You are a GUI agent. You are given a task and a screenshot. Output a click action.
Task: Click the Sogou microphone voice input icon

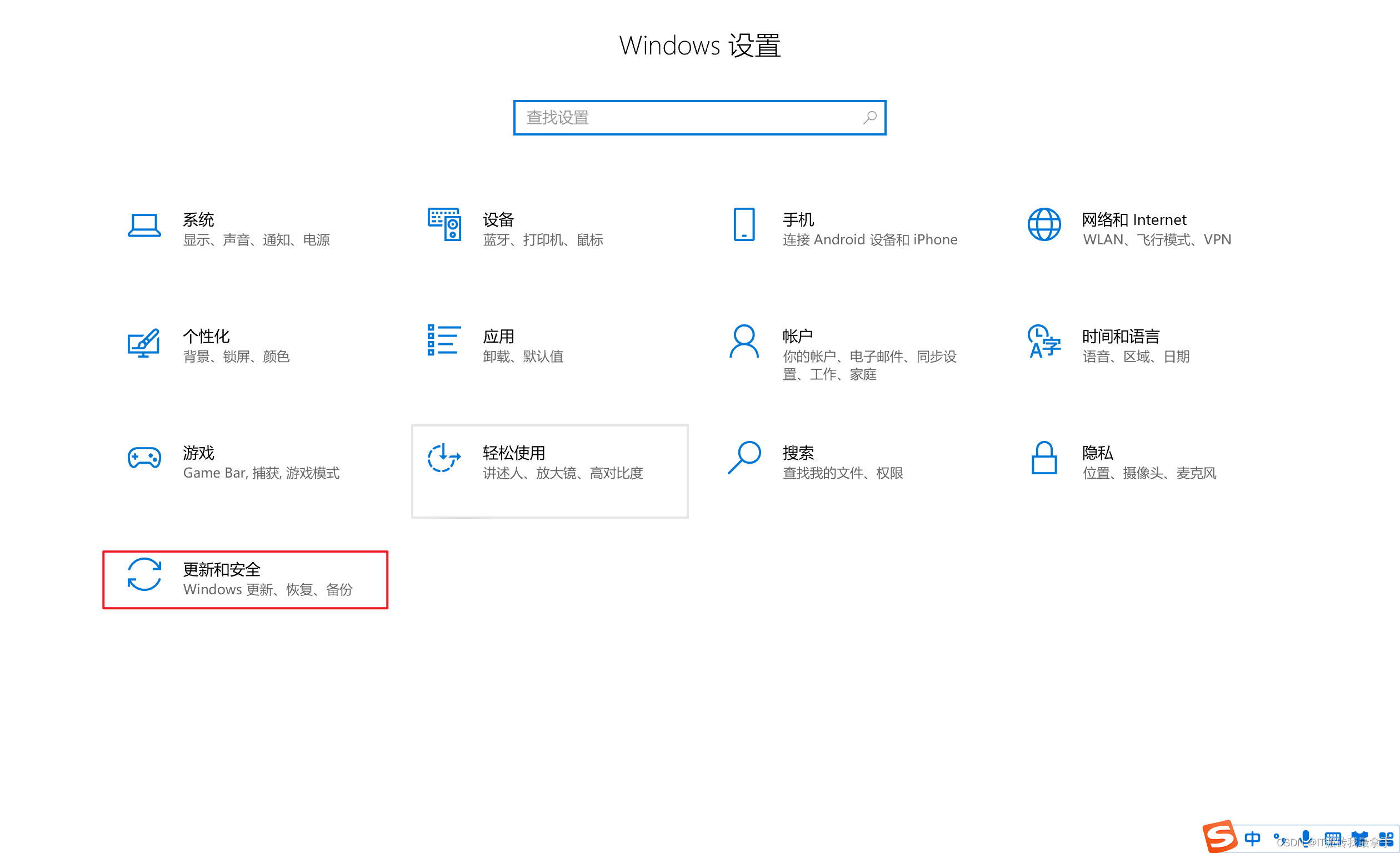tap(1306, 837)
